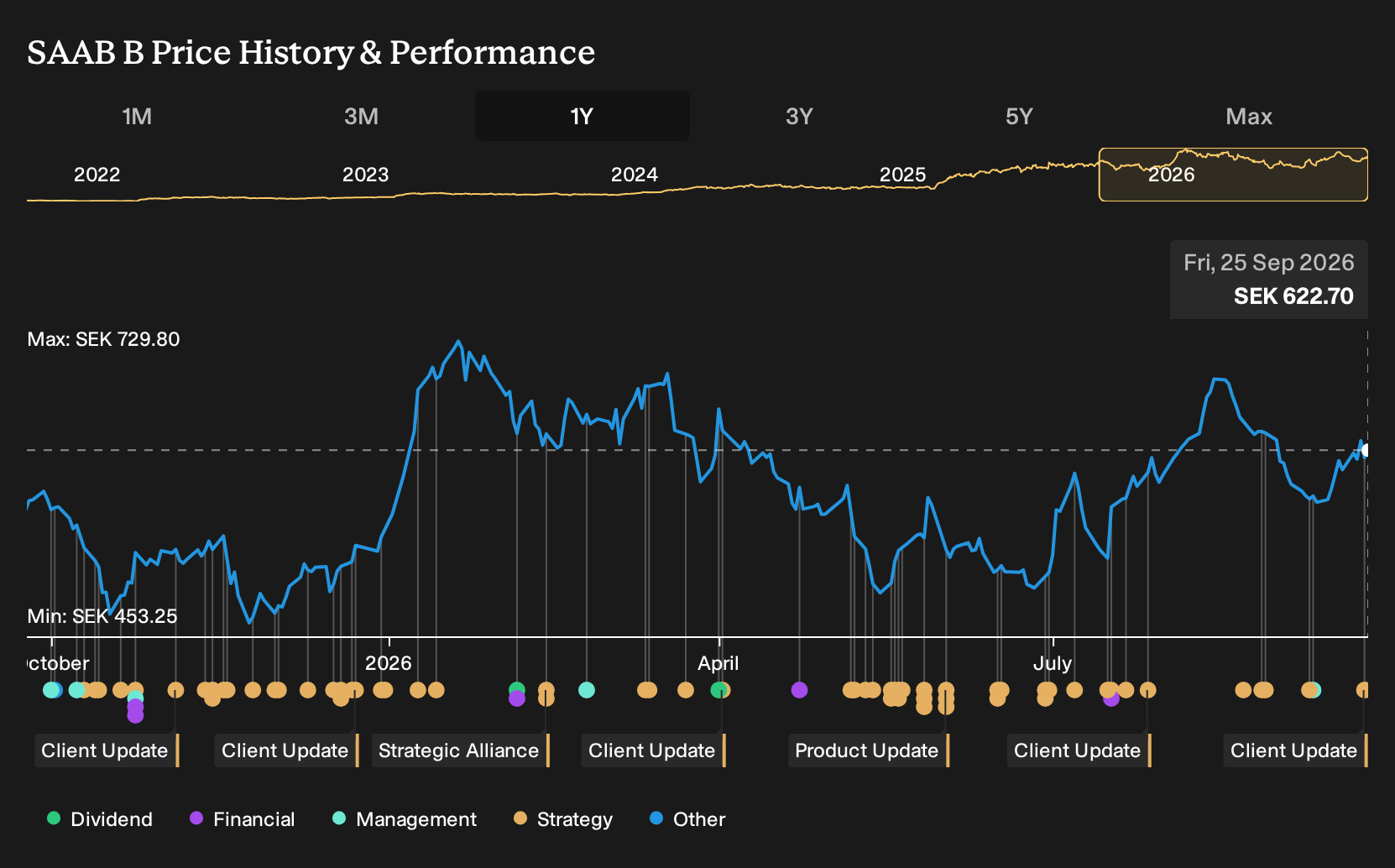The width and height of the screenshot is (1395, 868).
Task: Toggle the Dividend legend filter
Action: (x=100, y=819)
